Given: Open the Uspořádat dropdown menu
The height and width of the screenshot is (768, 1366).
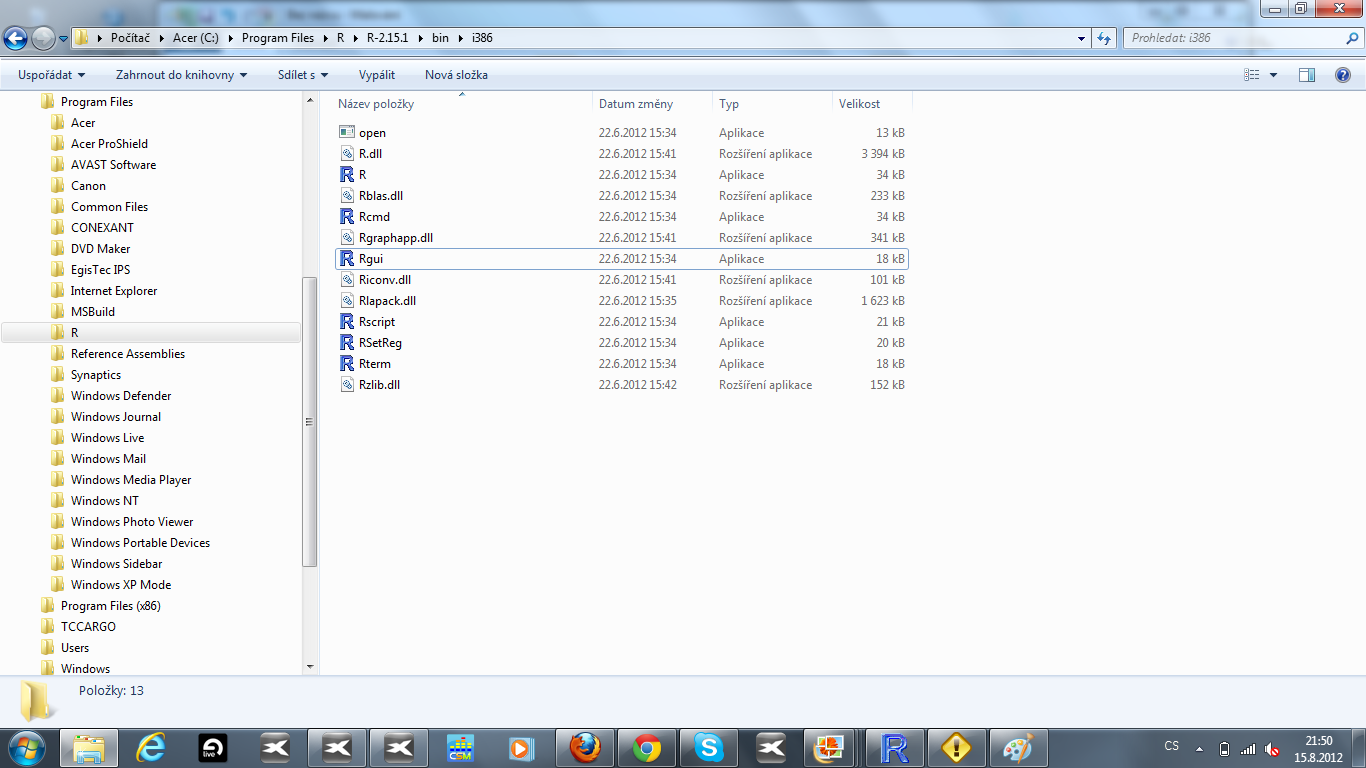Looking at the screenshot, I should point(52,75).
